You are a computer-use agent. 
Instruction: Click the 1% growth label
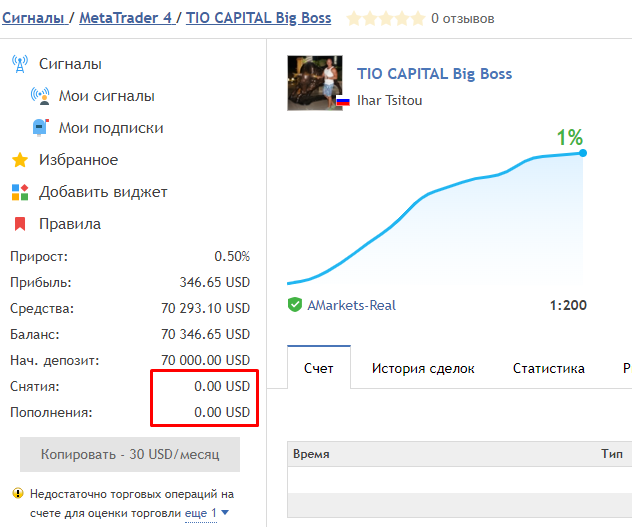click(x=570, y=137)
